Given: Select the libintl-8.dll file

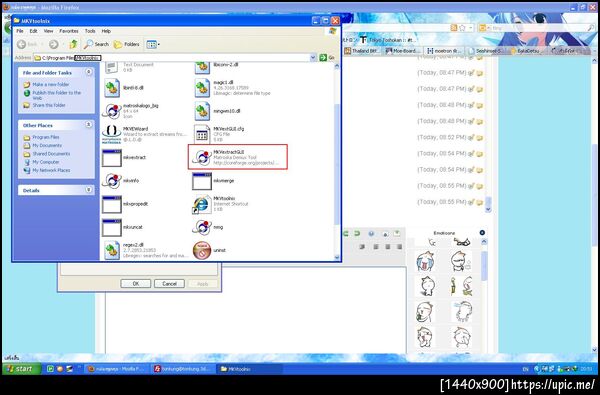Looking at the screenshot, I should [x=123, y=88].
